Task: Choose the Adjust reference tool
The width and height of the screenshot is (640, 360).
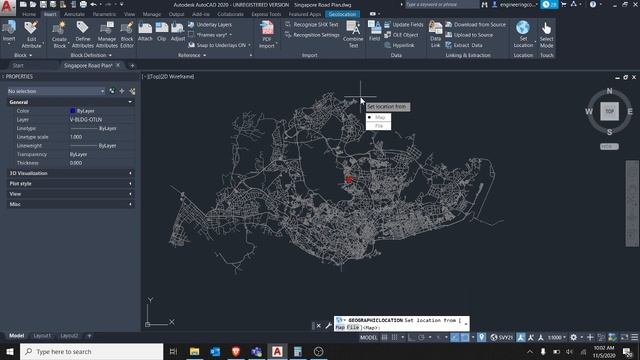Action: coord(178,31)
